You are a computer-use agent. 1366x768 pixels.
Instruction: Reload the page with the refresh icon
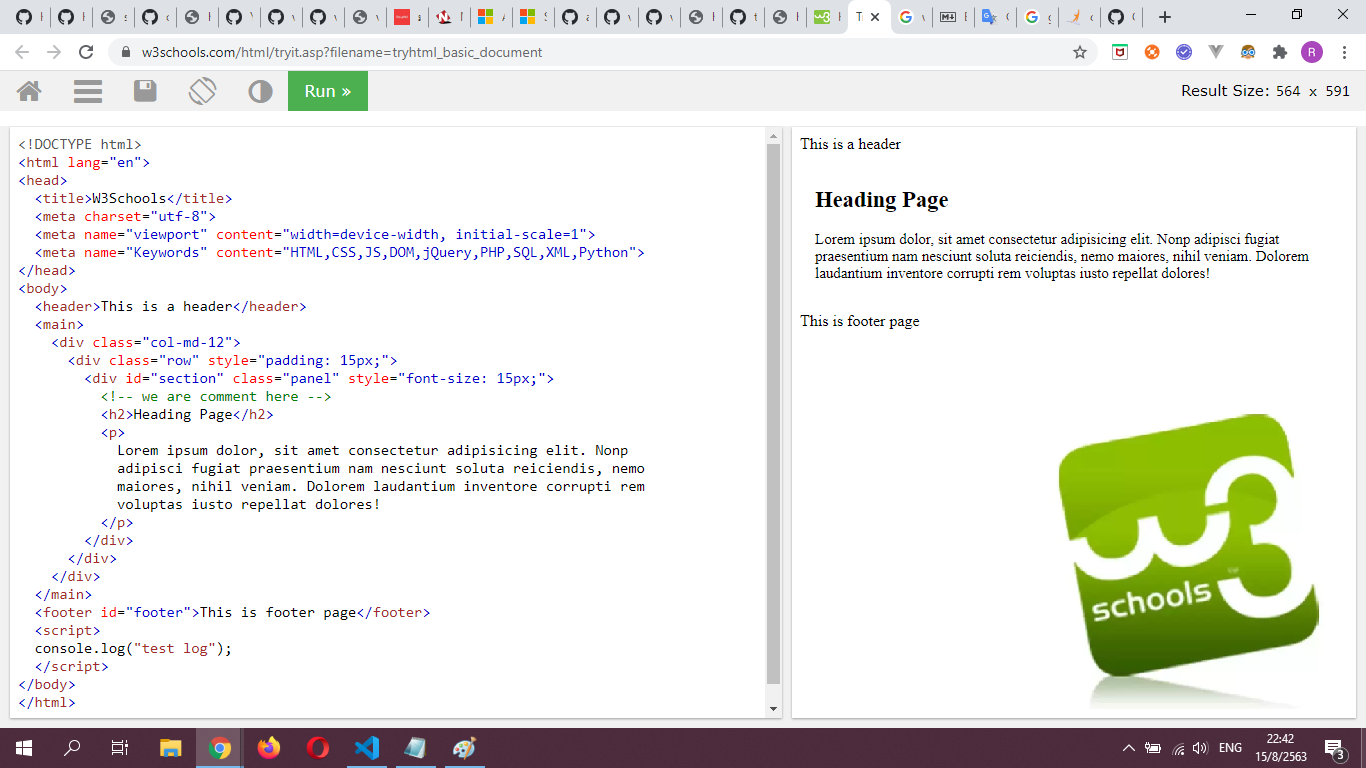pyautogui.click(x=86, y=52)
